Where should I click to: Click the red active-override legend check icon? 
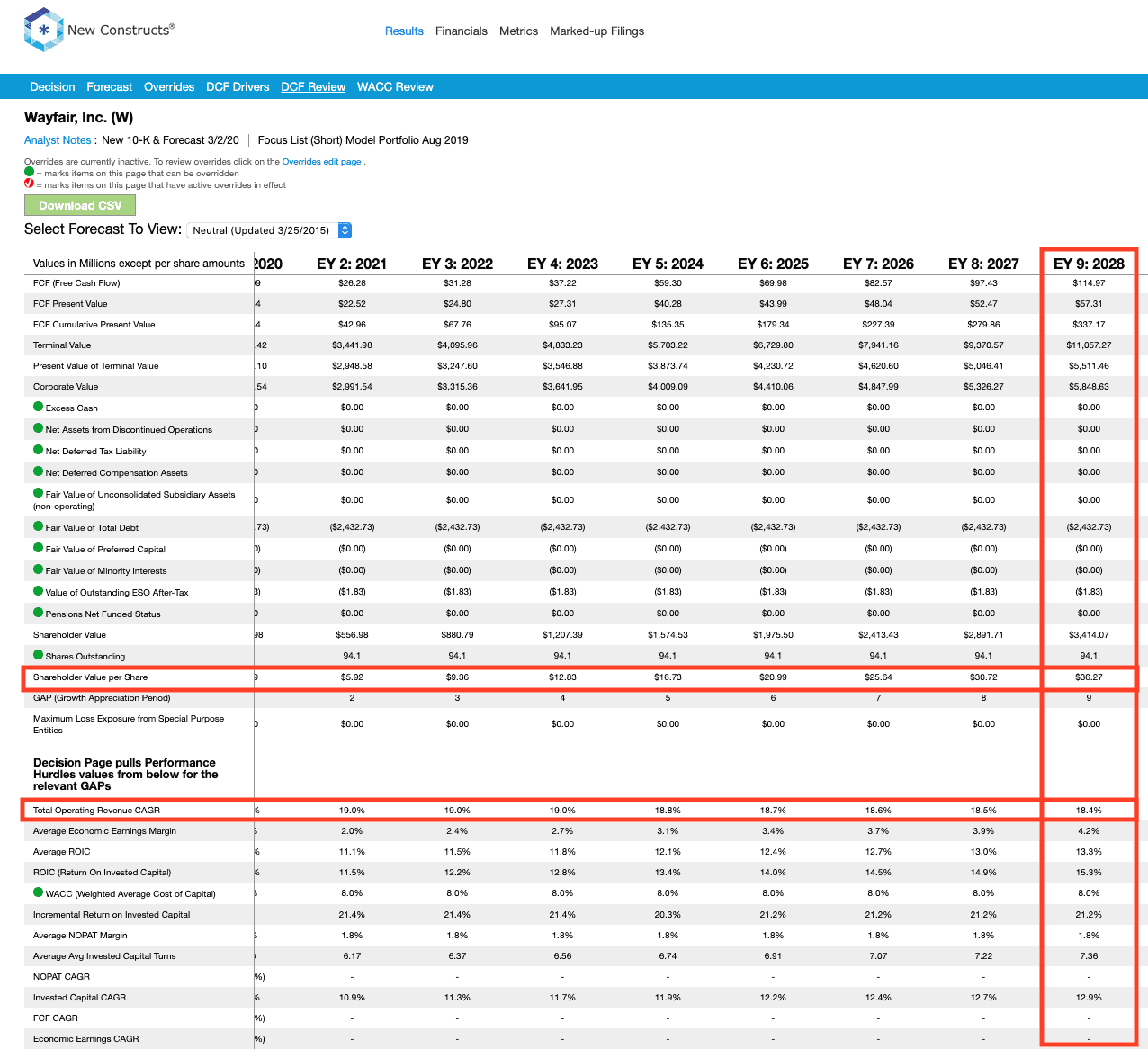pos(29,184)
